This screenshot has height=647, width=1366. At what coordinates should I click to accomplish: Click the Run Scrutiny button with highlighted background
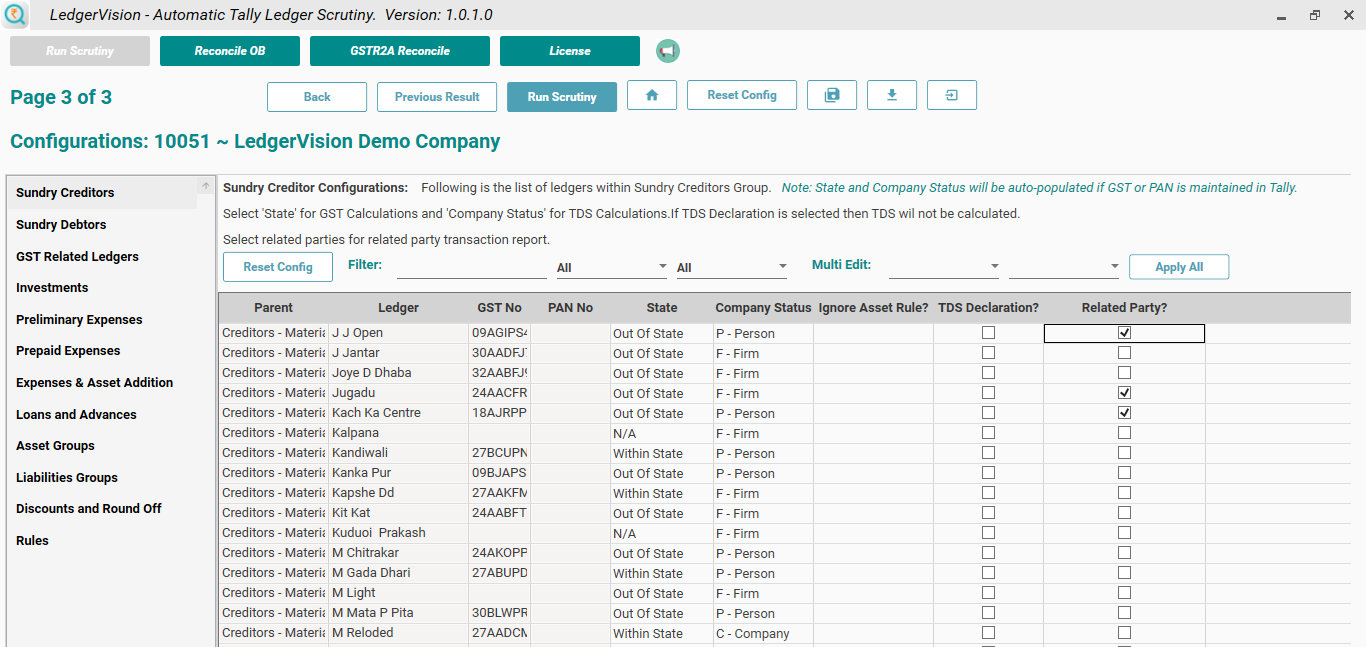coord(561,96)
